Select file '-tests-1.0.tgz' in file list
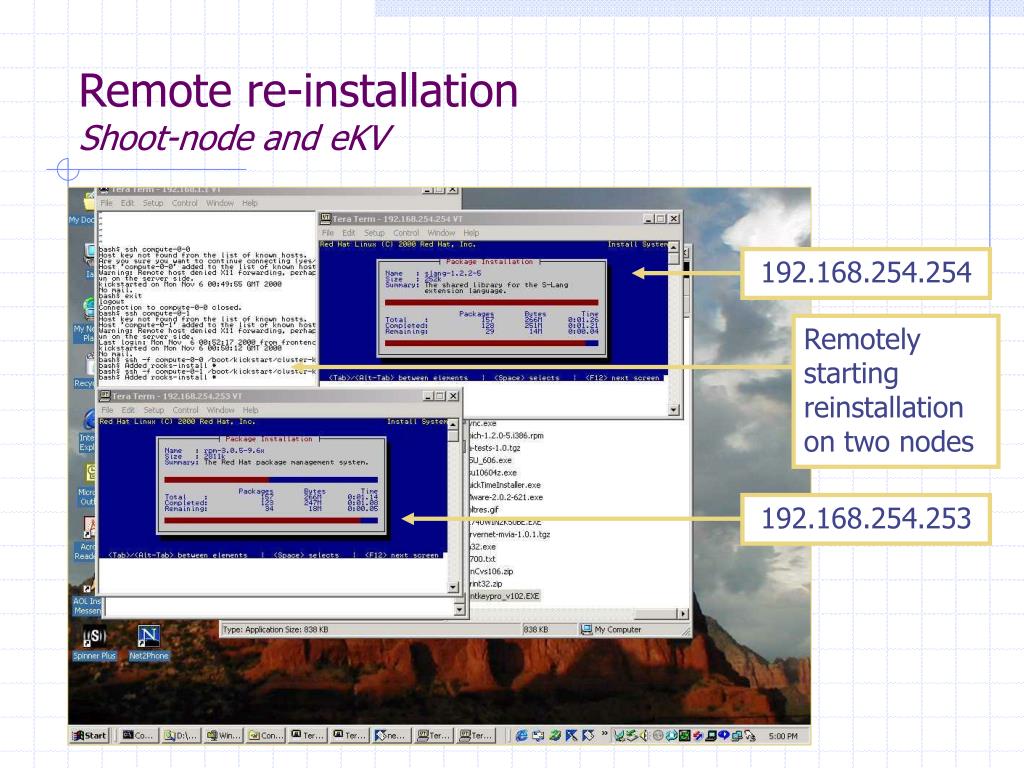Viewport: 1024px width, 768px height. pos(494,448)
